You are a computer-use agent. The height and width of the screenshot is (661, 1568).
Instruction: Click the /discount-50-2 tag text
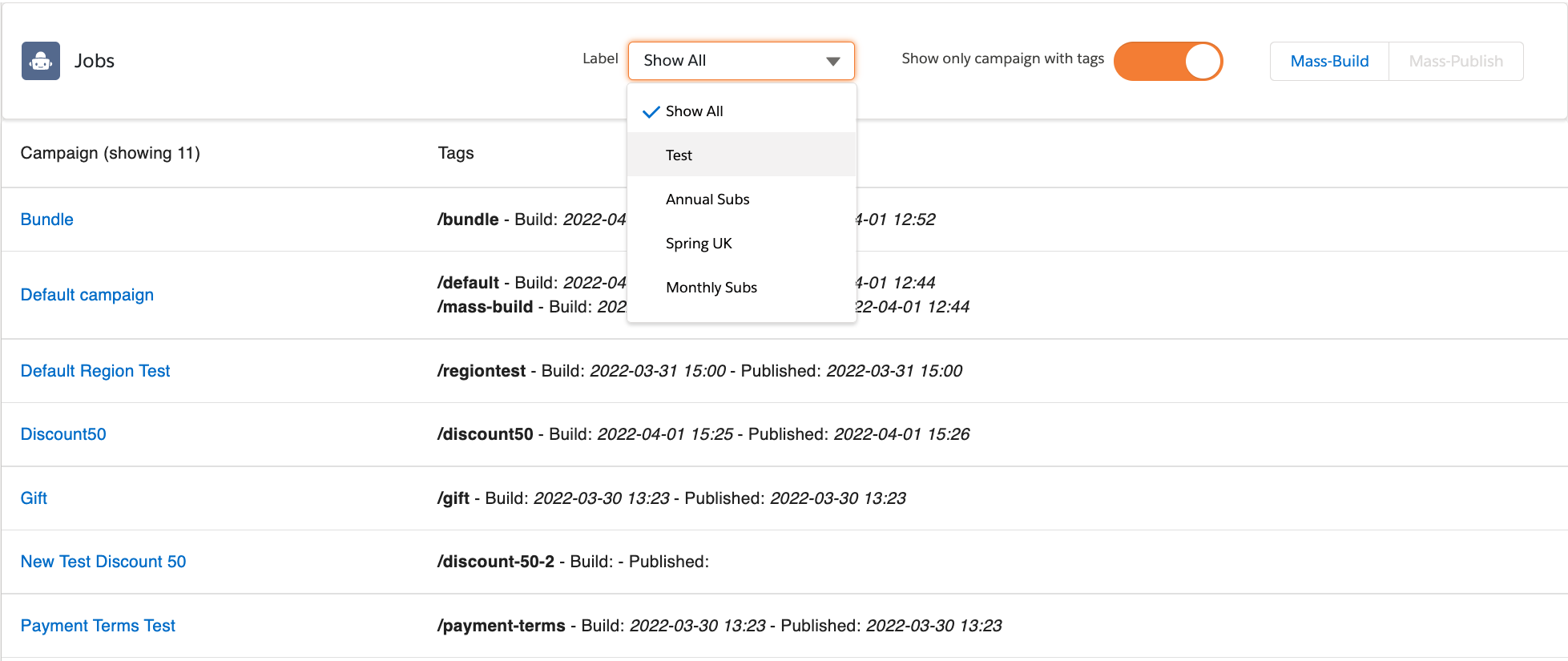(x=495, y=562)
